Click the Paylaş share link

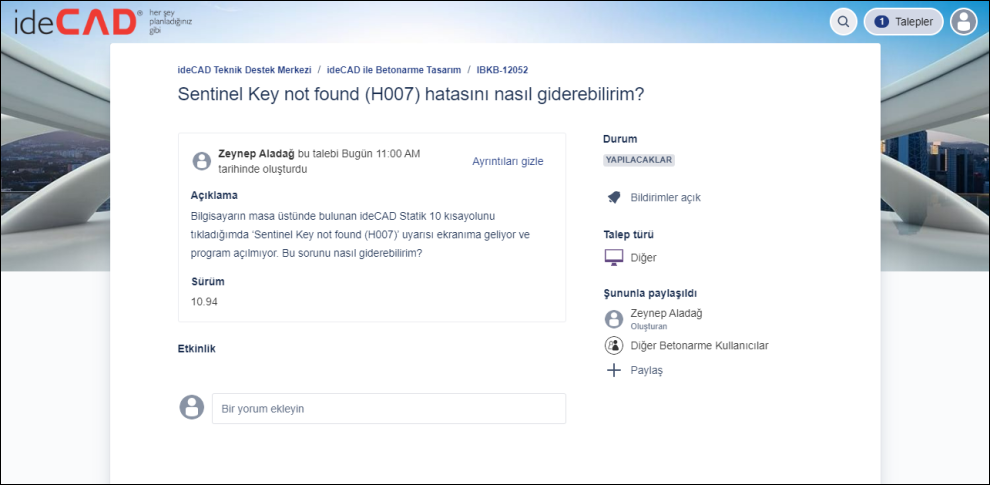pyautogui.click(x=646, y=370)
